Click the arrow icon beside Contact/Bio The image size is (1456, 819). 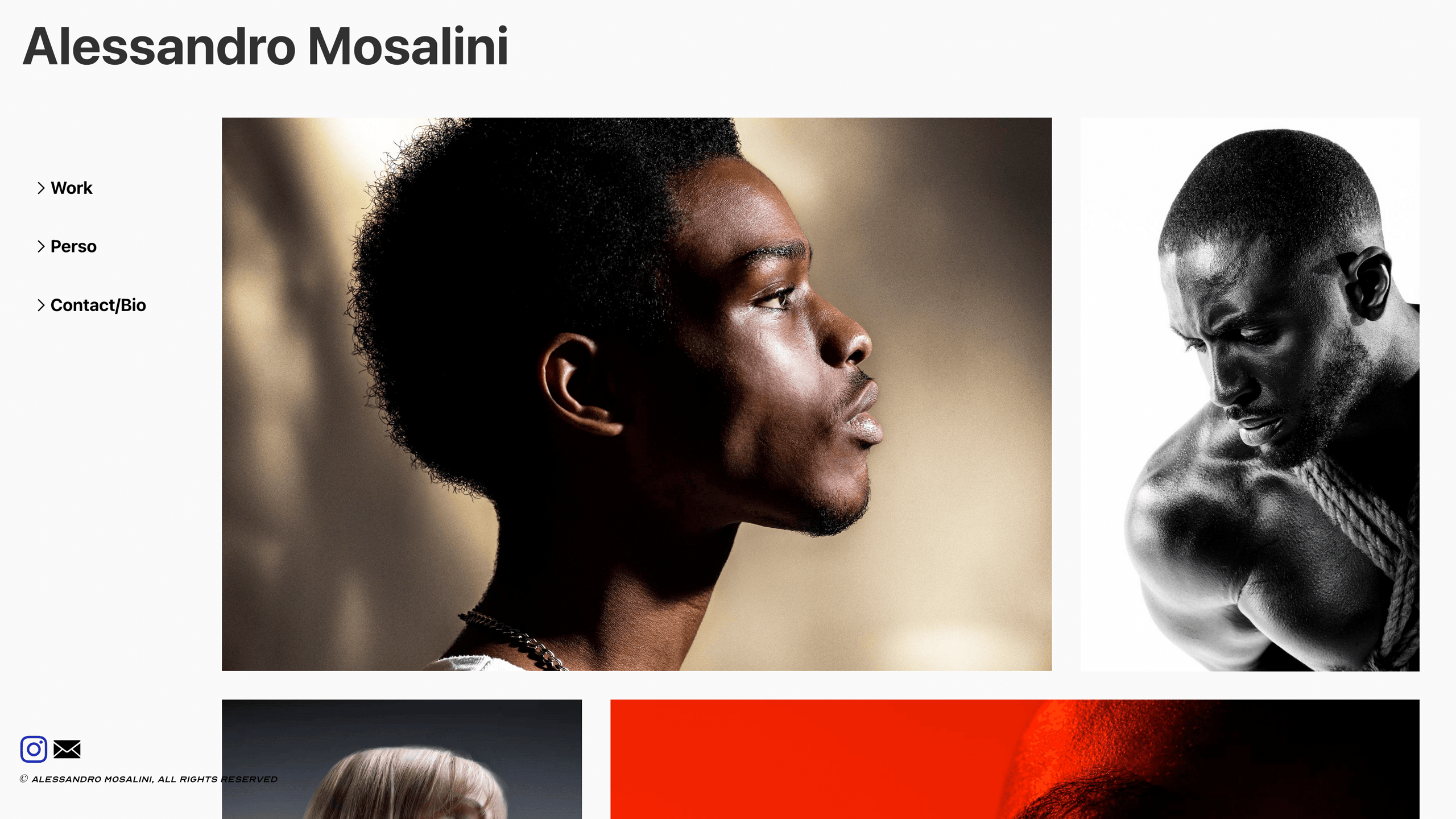tap(41, 305)
